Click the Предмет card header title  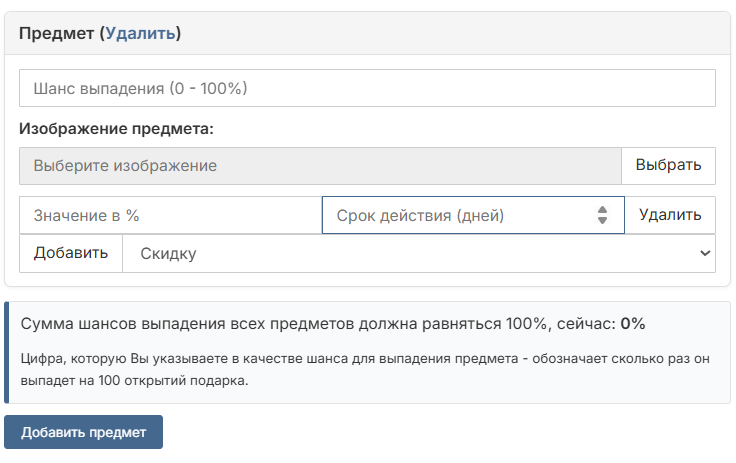click(x=55, y=33)
